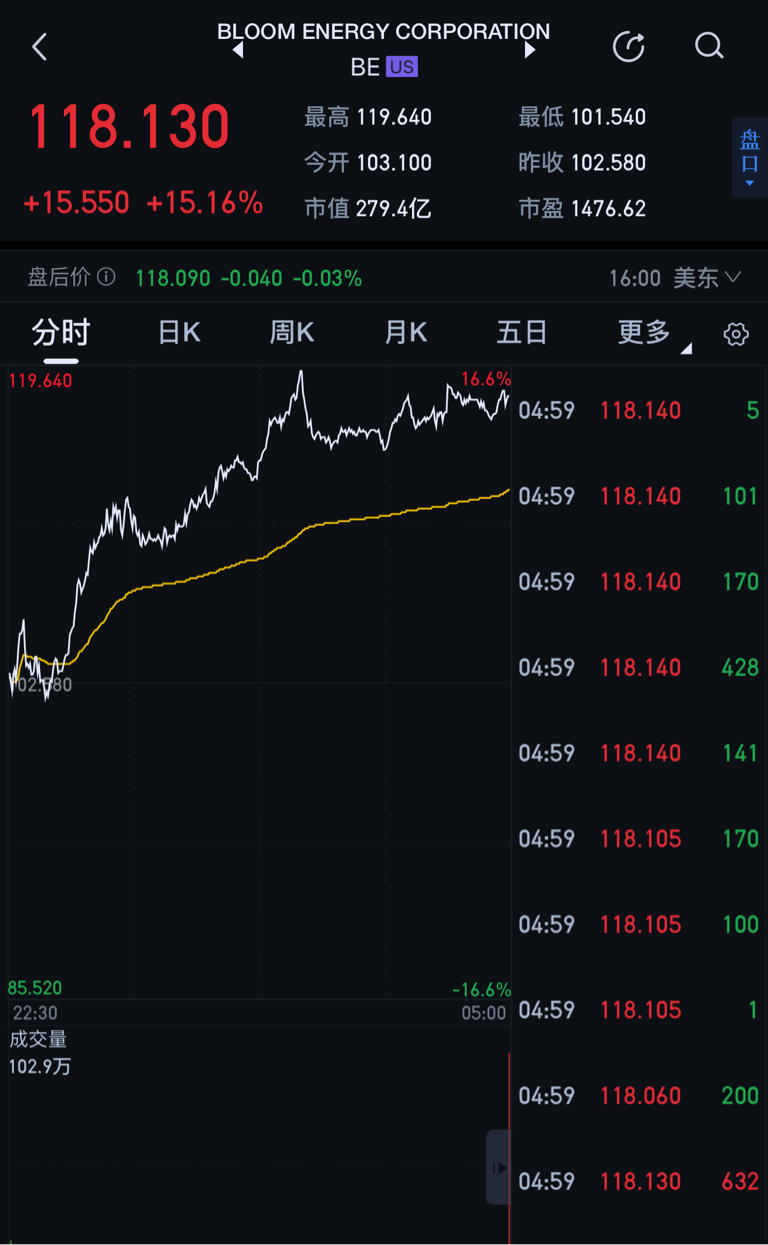Tap 市值 value 279.4亿
The image size is (768, 1245).
point(394,209)
